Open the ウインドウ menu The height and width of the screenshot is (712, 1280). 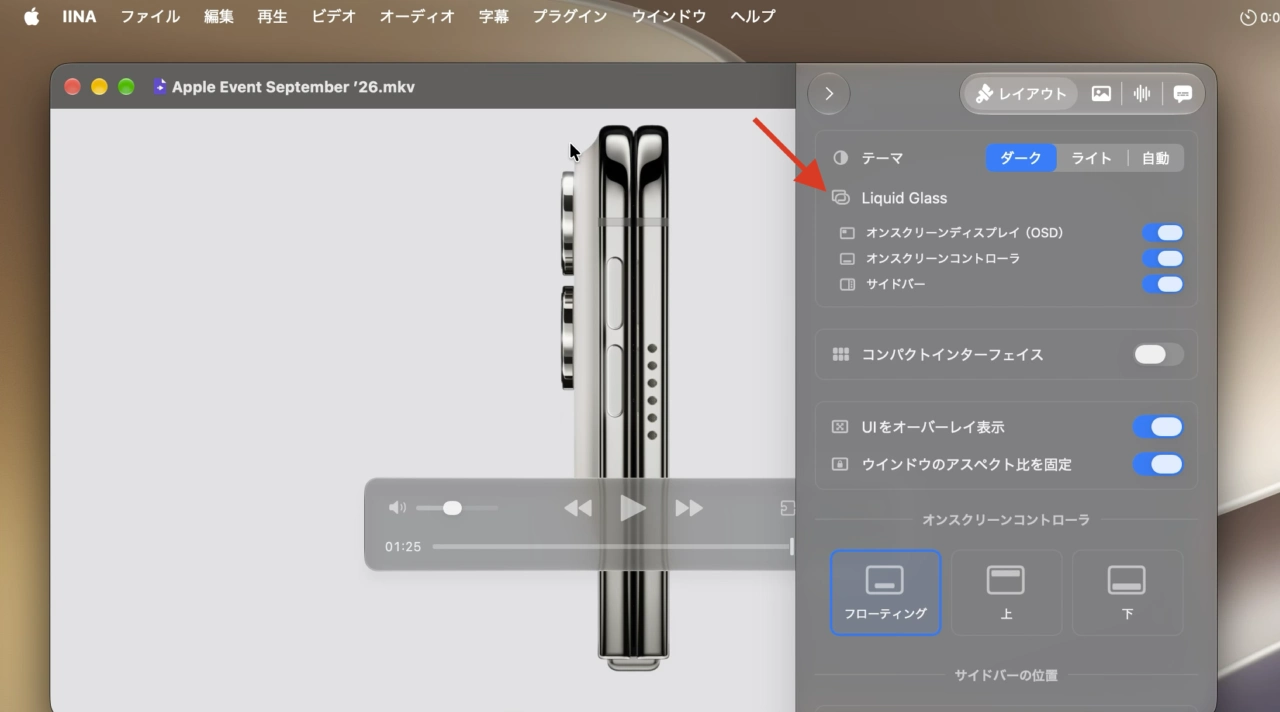click(x=669, y=17)
